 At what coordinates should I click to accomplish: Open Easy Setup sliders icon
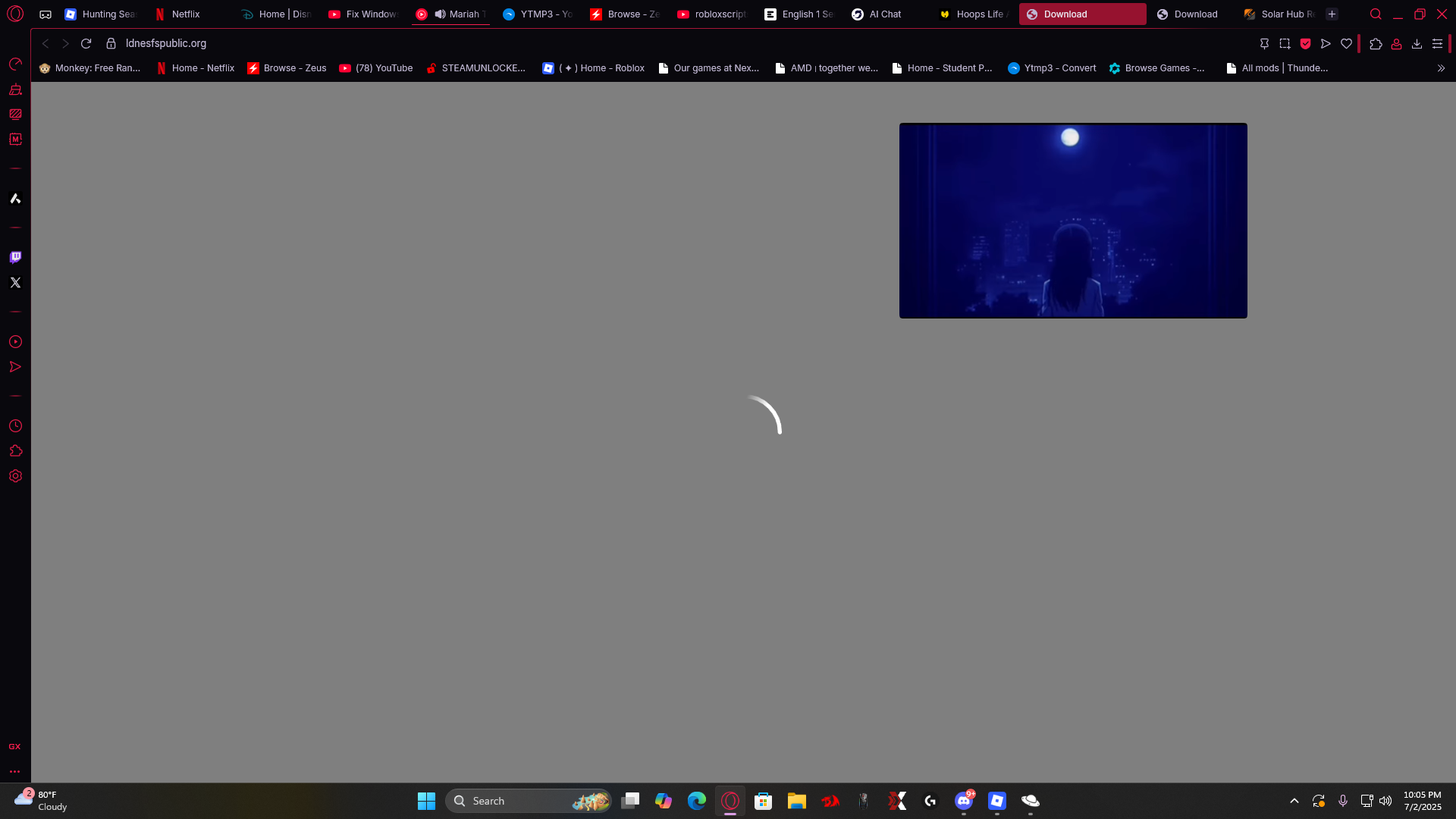click(1437, 44)
